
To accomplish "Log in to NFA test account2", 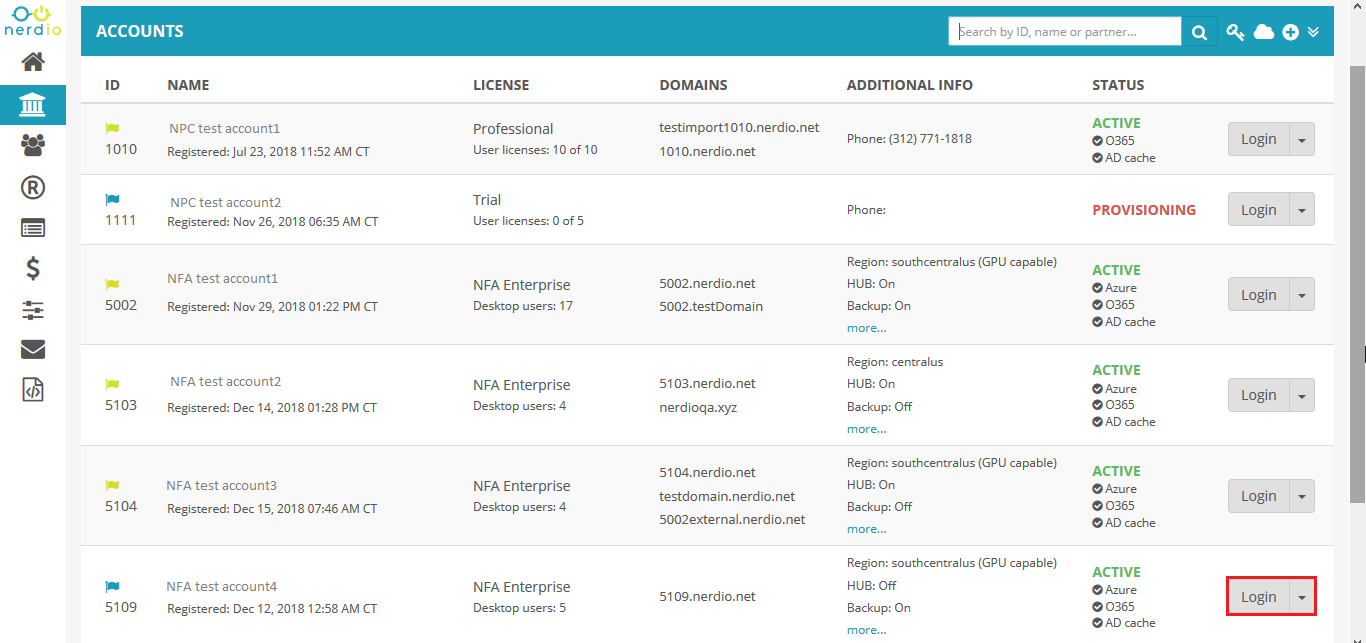I will [1259, 395].
